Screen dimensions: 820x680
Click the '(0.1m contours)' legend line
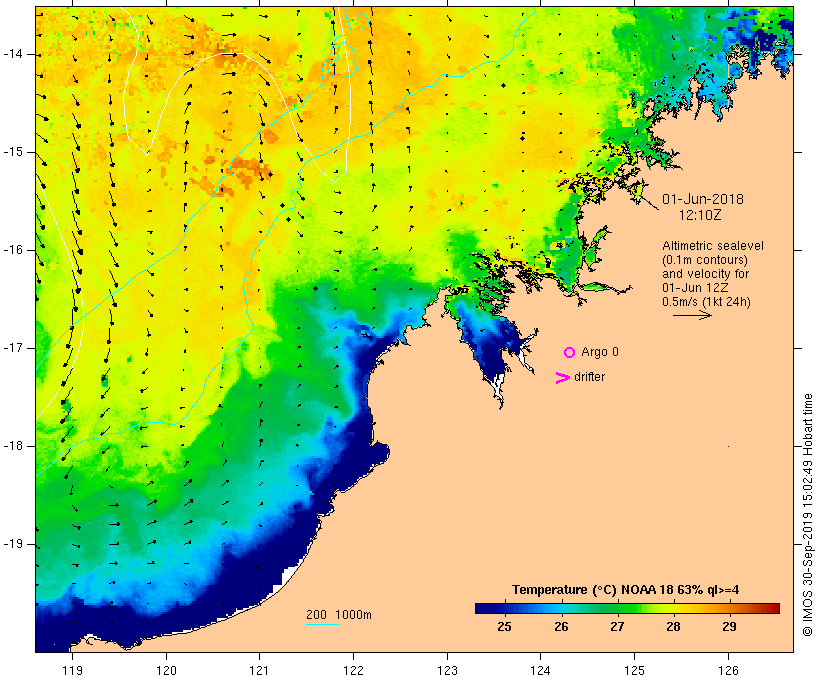[705, 260]
